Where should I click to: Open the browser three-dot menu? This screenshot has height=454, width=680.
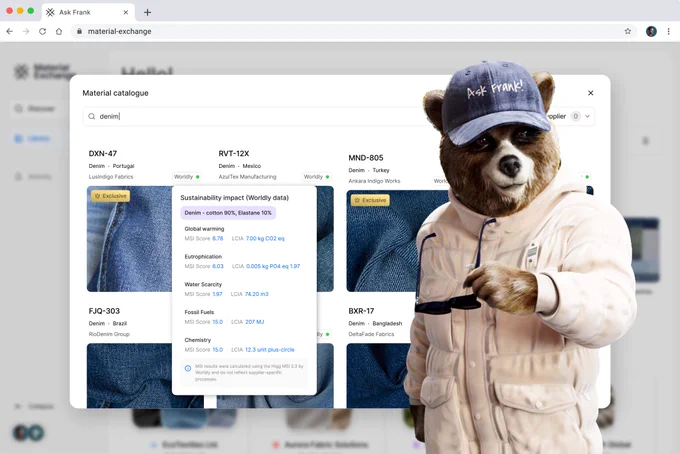(668, 31)
